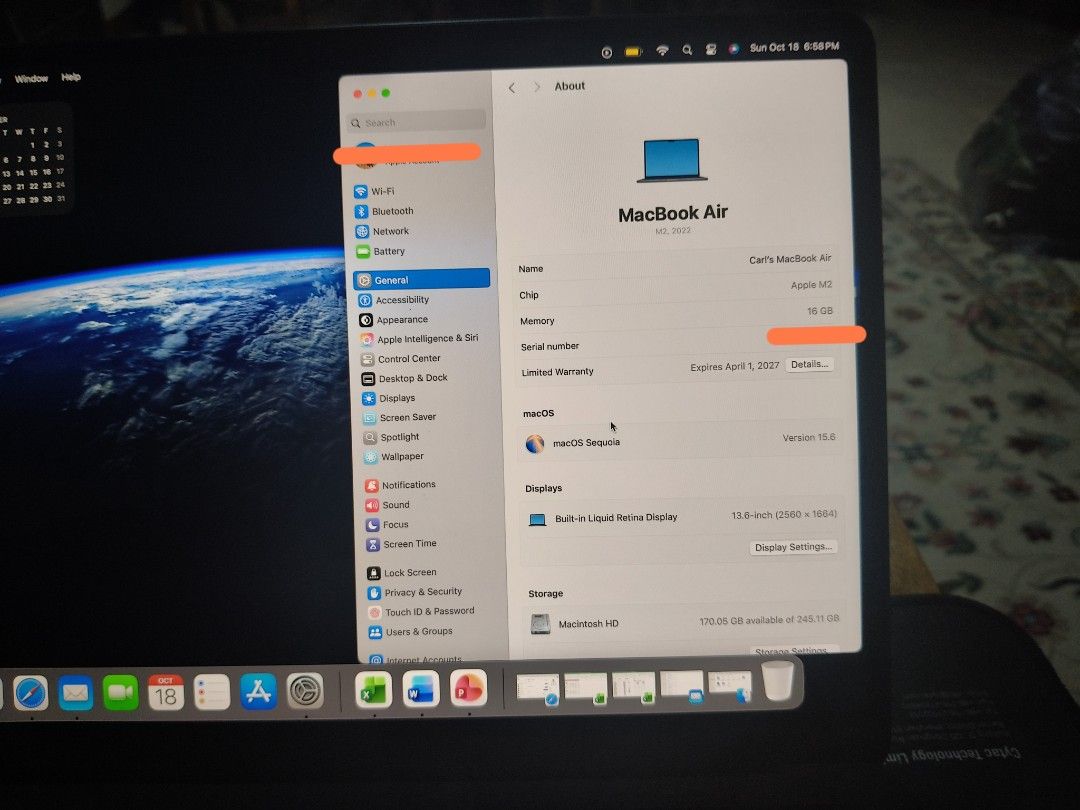This screenshot has width=1080, height=810.
Task: Open Safari from the Dock
Action: point(31,692)
